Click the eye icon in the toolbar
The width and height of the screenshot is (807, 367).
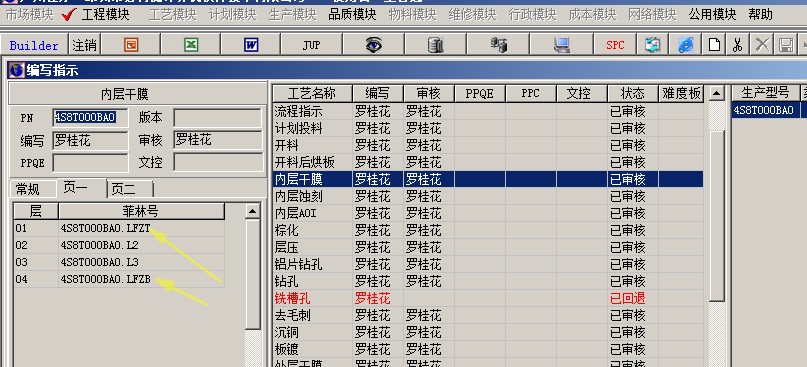tap(374, 45)
